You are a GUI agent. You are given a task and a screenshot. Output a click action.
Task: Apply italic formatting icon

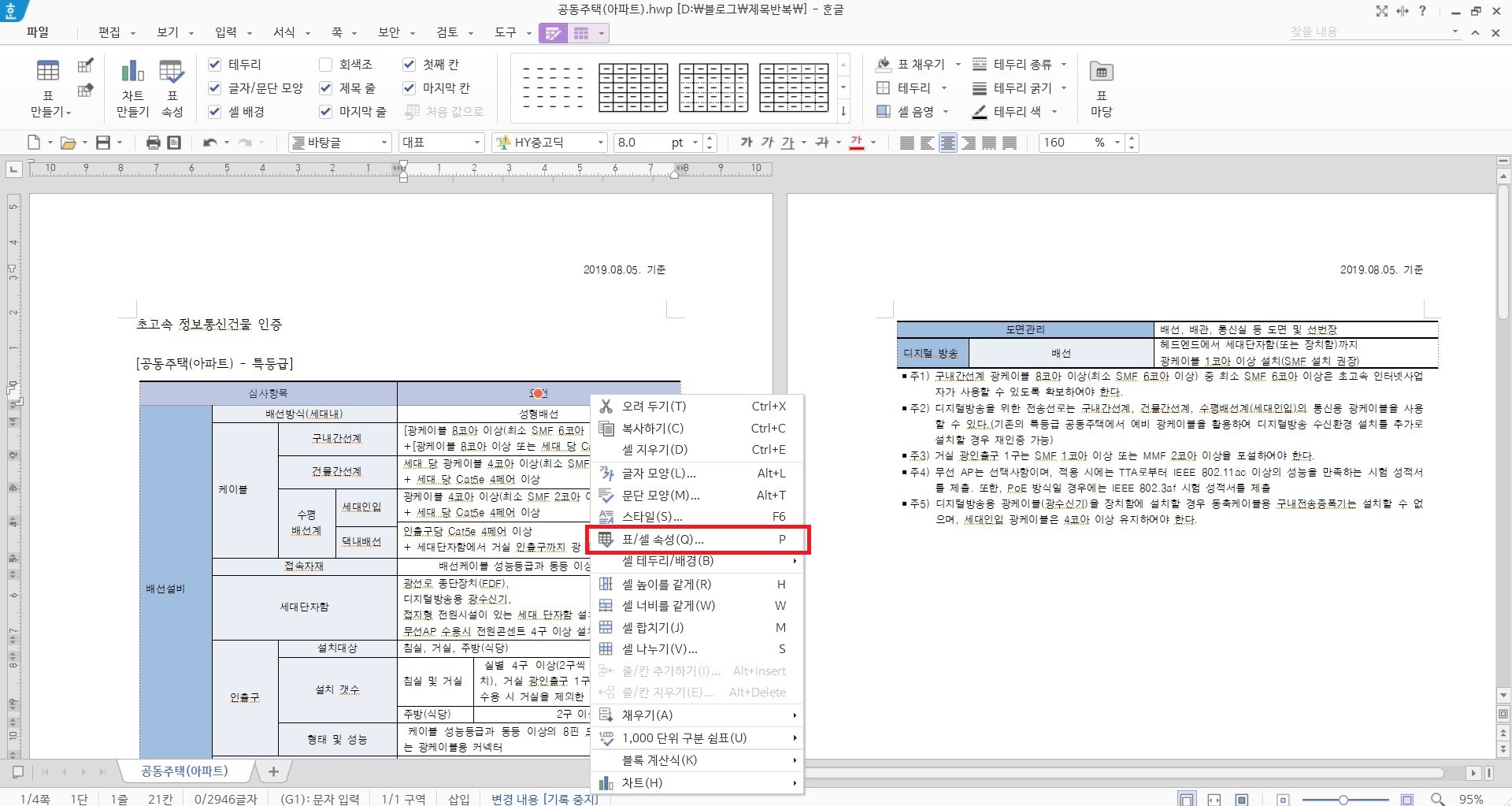coord(767,143)
